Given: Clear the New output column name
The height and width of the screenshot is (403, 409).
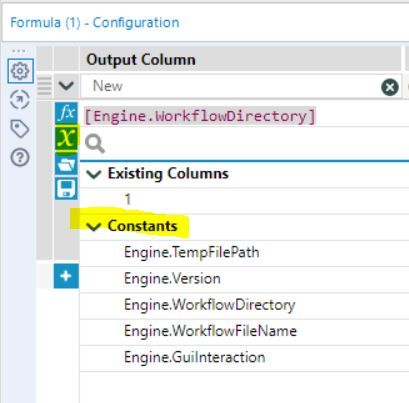Looking at the screenshot, I should [x=390, y=87].
